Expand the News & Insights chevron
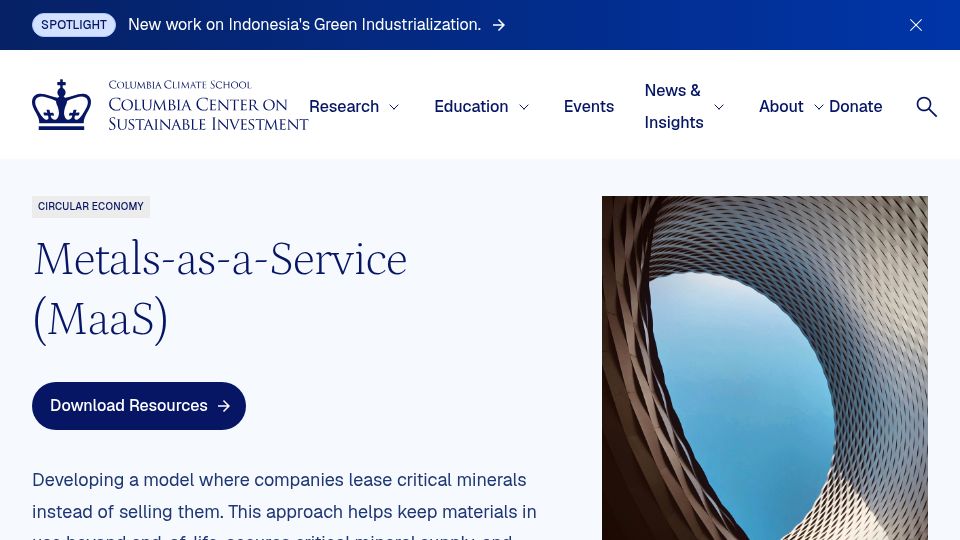960x540 pixels. 719,107
